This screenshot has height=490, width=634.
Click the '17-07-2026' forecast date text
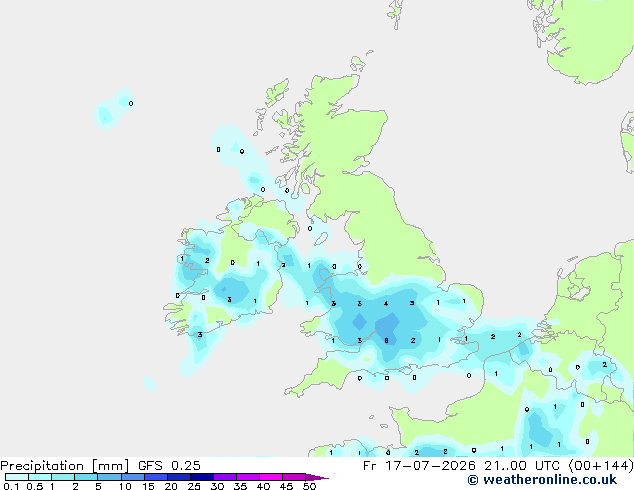point(430,466)
